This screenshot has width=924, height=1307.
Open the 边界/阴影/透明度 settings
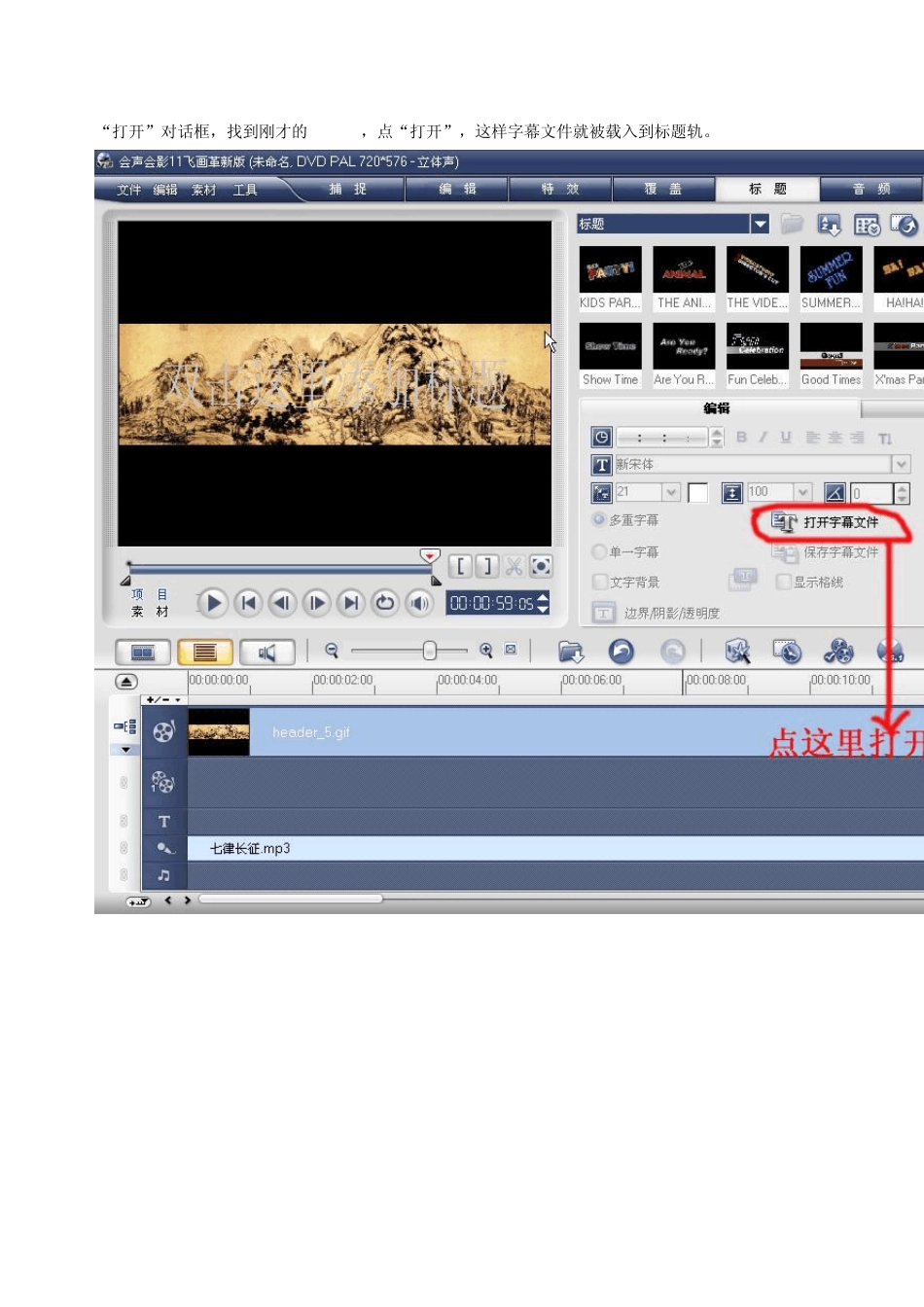[671, 613]
